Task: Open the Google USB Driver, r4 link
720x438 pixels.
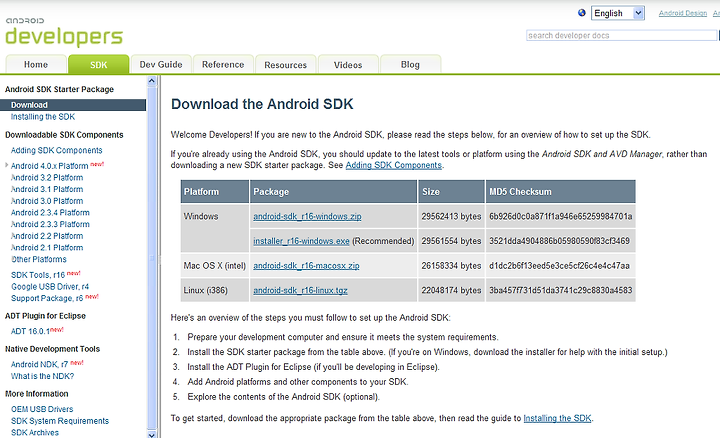Action: tap(50, 286)
